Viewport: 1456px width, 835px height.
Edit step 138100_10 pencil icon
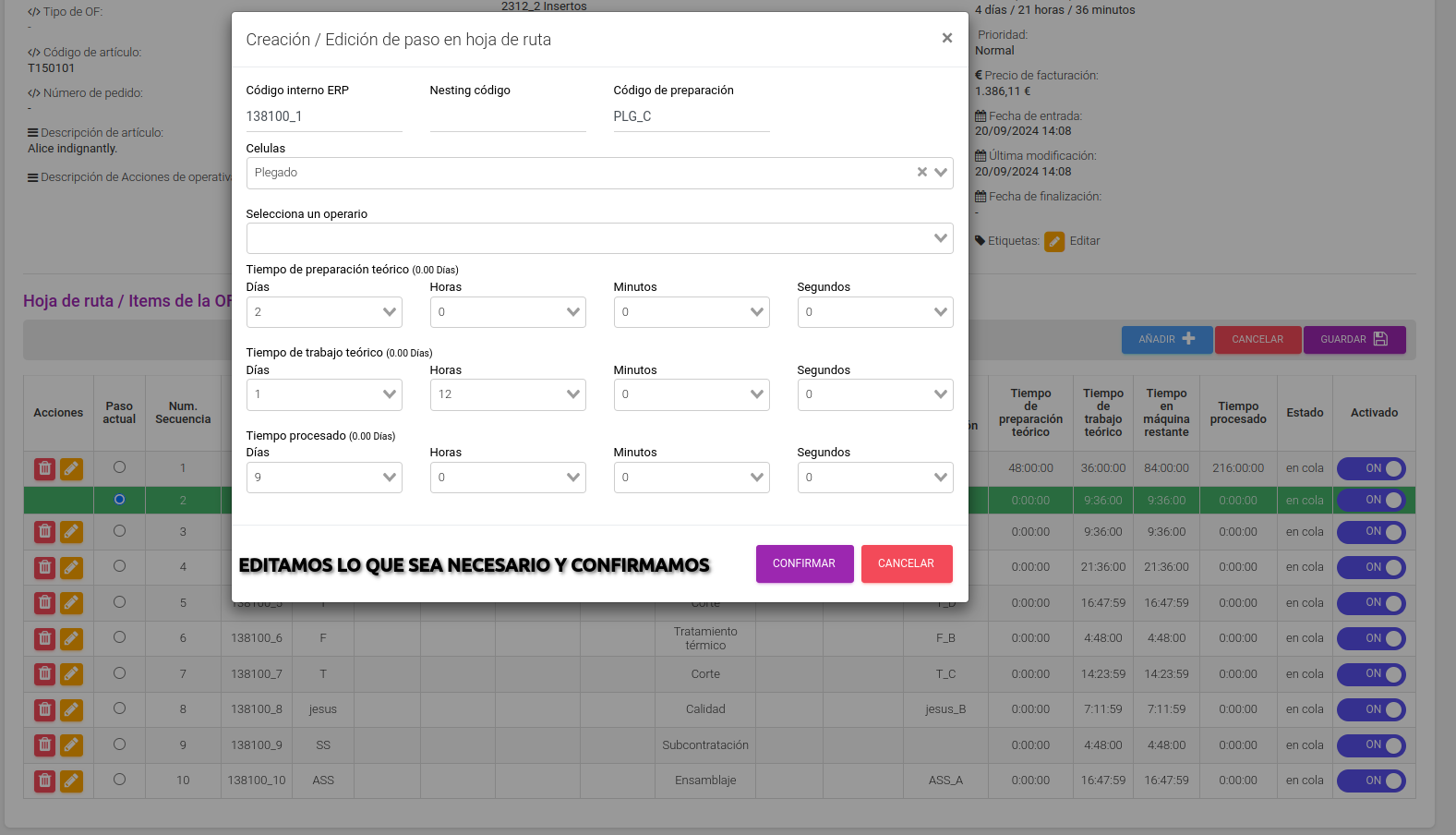pos(71,781)
